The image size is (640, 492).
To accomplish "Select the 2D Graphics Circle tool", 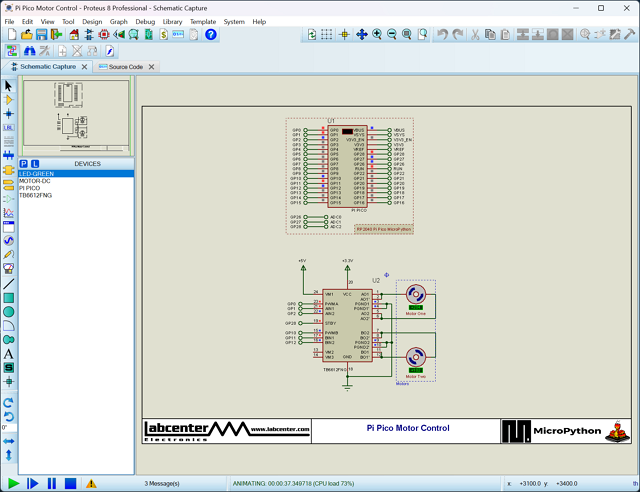I will pos(9,312).
